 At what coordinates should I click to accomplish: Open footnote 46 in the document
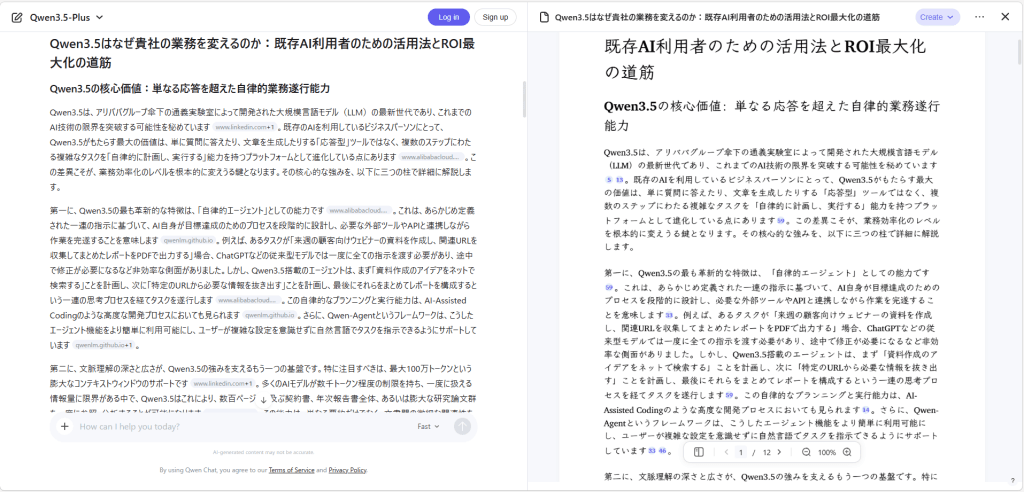point(662,450)
